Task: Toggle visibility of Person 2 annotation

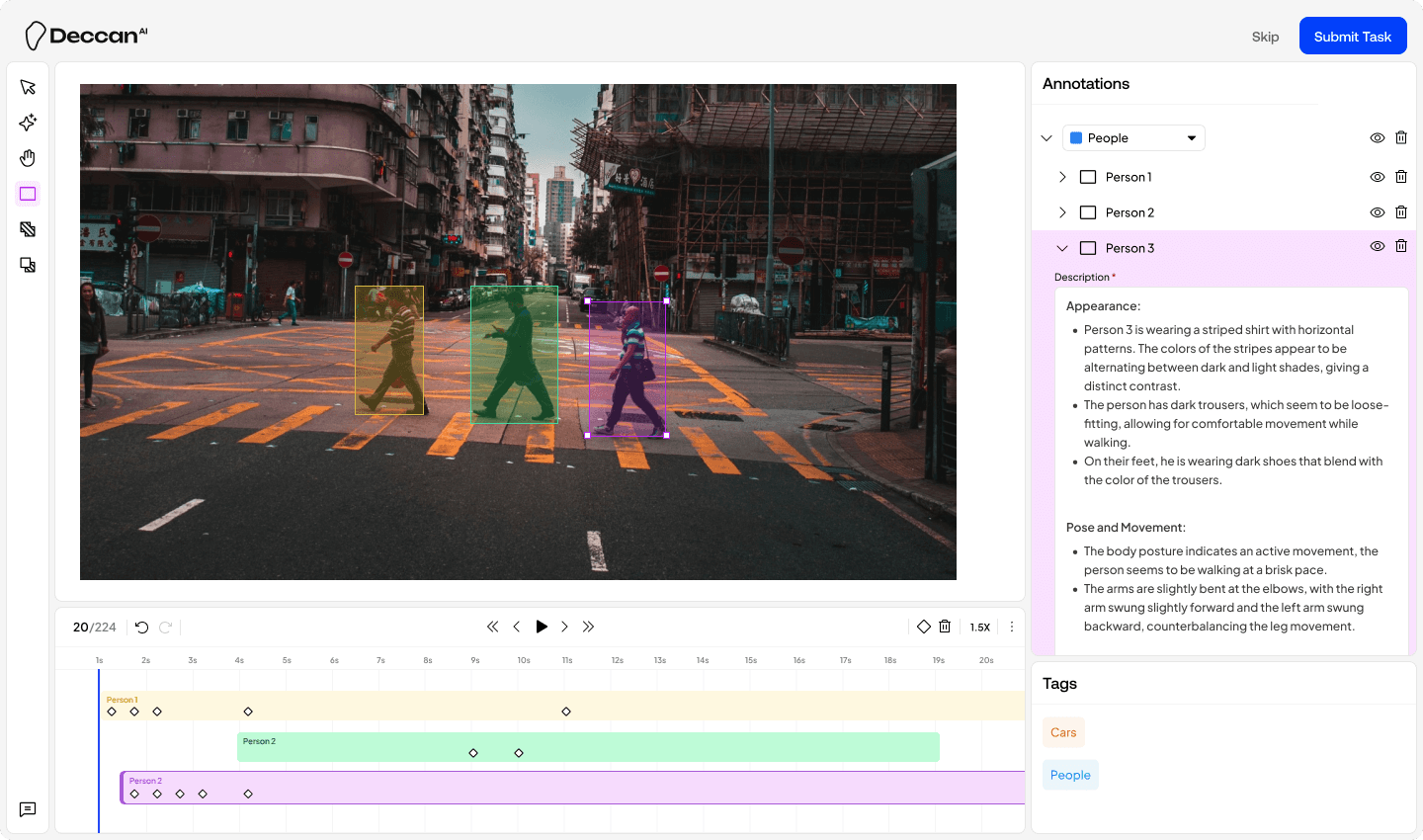Action: click(x=1377, y=212)
